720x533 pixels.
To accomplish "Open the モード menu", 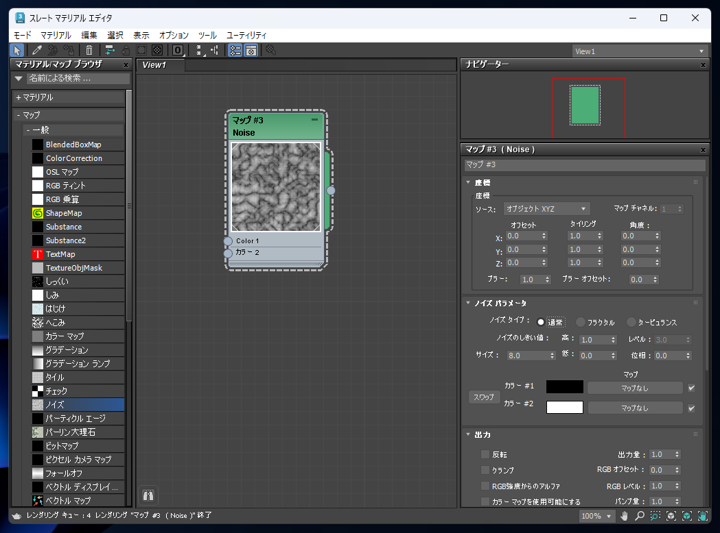I will 22,35.
